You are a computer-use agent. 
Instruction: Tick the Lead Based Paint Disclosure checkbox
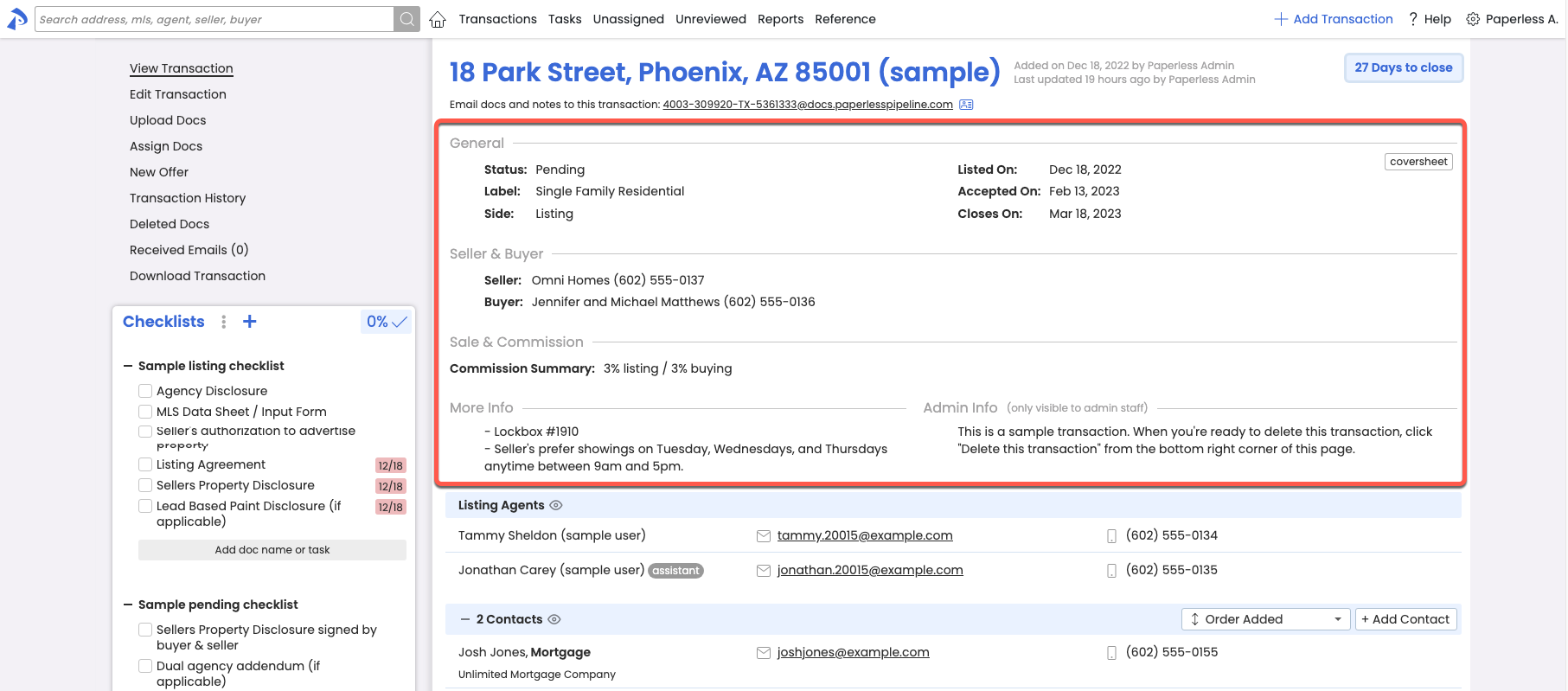pyautogui.click(x=145, y=506)
